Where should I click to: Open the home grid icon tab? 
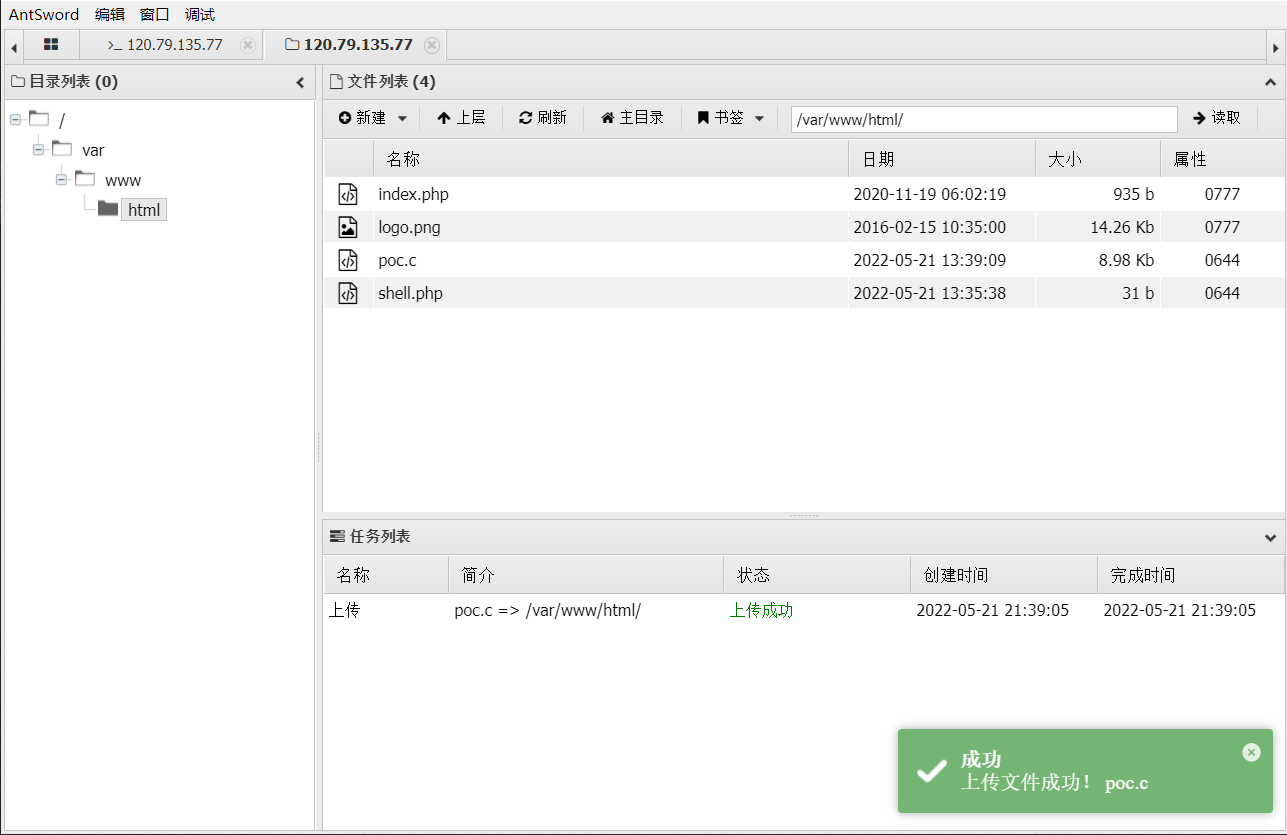tap(51, 45)
